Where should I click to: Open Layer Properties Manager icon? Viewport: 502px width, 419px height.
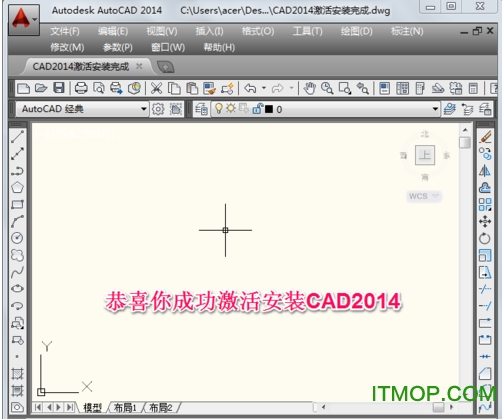(x=201, y=109)
